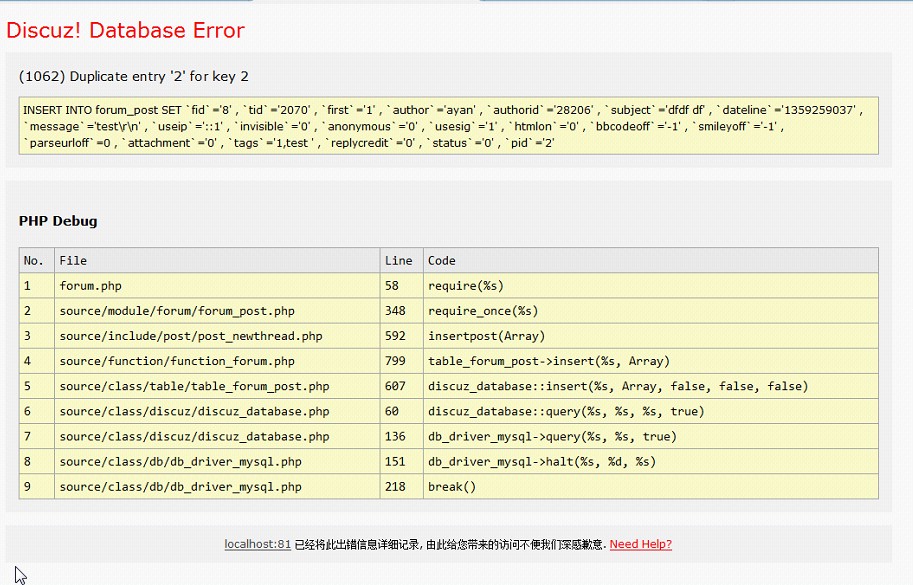This screenshot has width=913, height=585.
Task: Click the duplicate entry error message
Action: [134, 76]
